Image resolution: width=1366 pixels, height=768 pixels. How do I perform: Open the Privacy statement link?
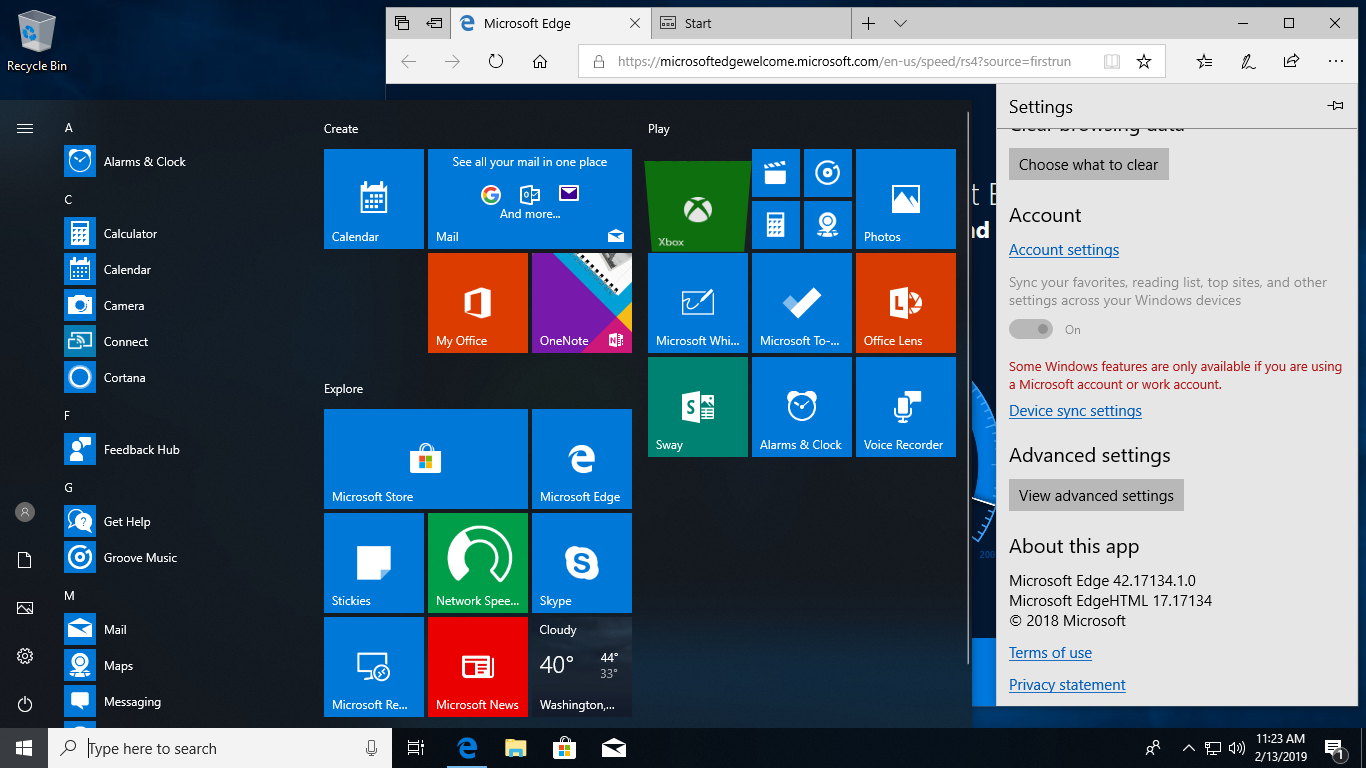point(1067,685)
